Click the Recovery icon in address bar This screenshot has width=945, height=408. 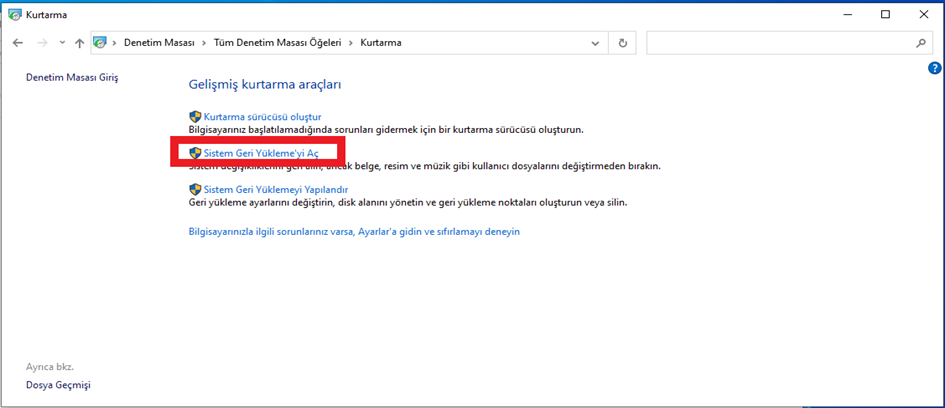pos(100,43)
